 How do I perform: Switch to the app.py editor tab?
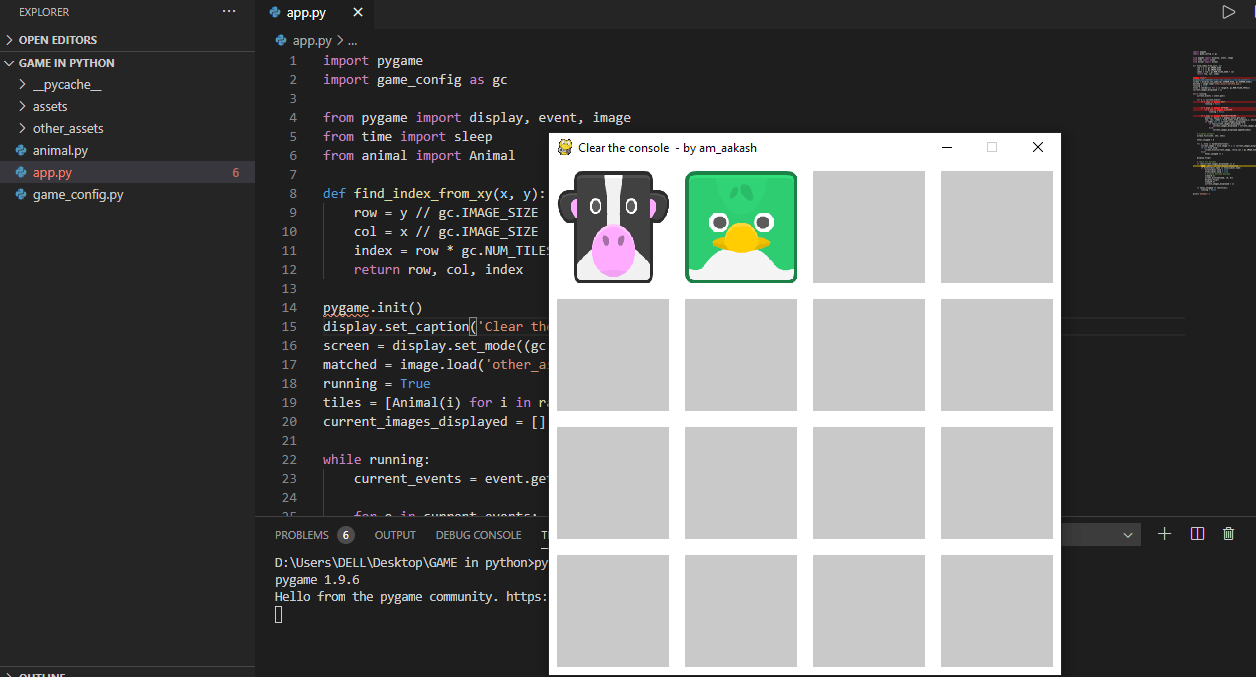[x=306, y=13]
